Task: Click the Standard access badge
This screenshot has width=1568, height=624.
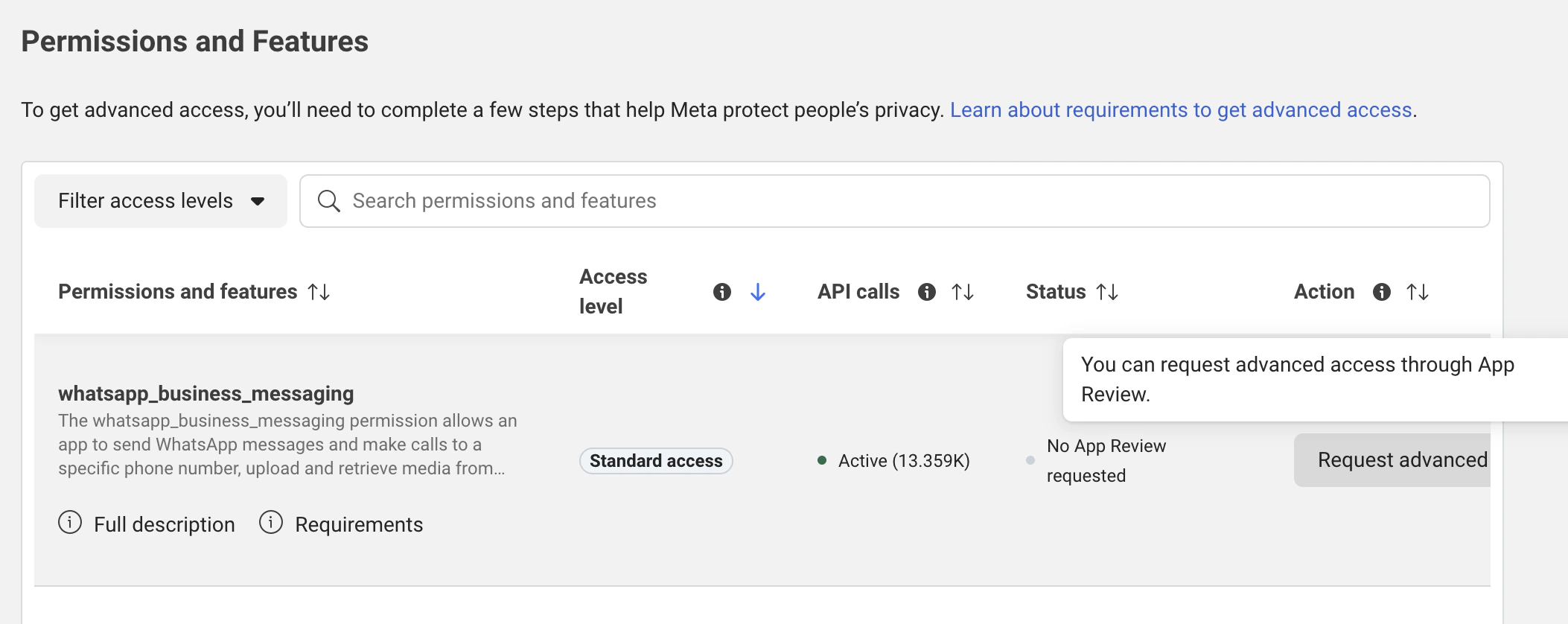Action: (x=656, y=461)
